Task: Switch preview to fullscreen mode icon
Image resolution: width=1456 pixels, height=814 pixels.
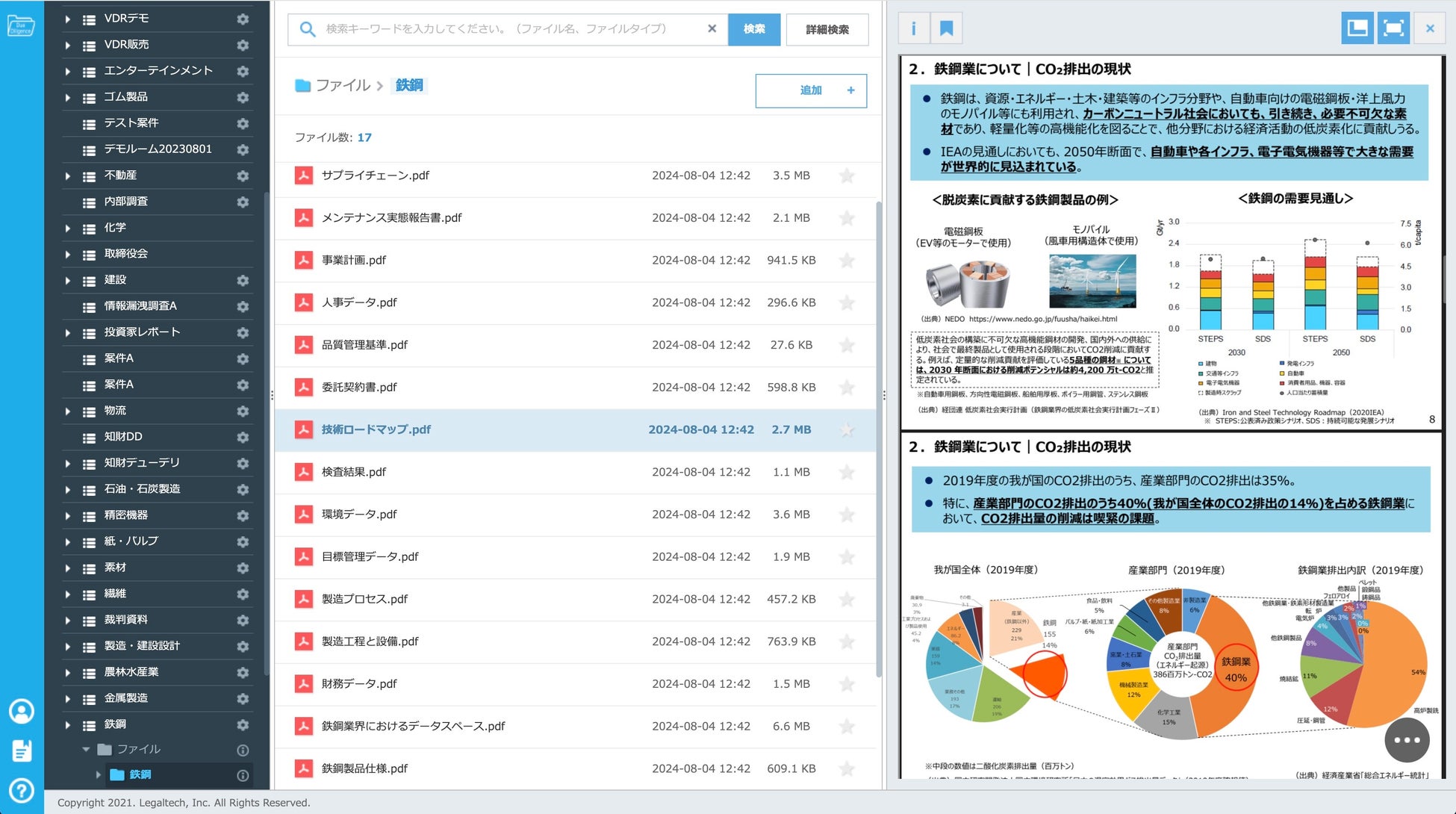Action: click(1393, 29)
